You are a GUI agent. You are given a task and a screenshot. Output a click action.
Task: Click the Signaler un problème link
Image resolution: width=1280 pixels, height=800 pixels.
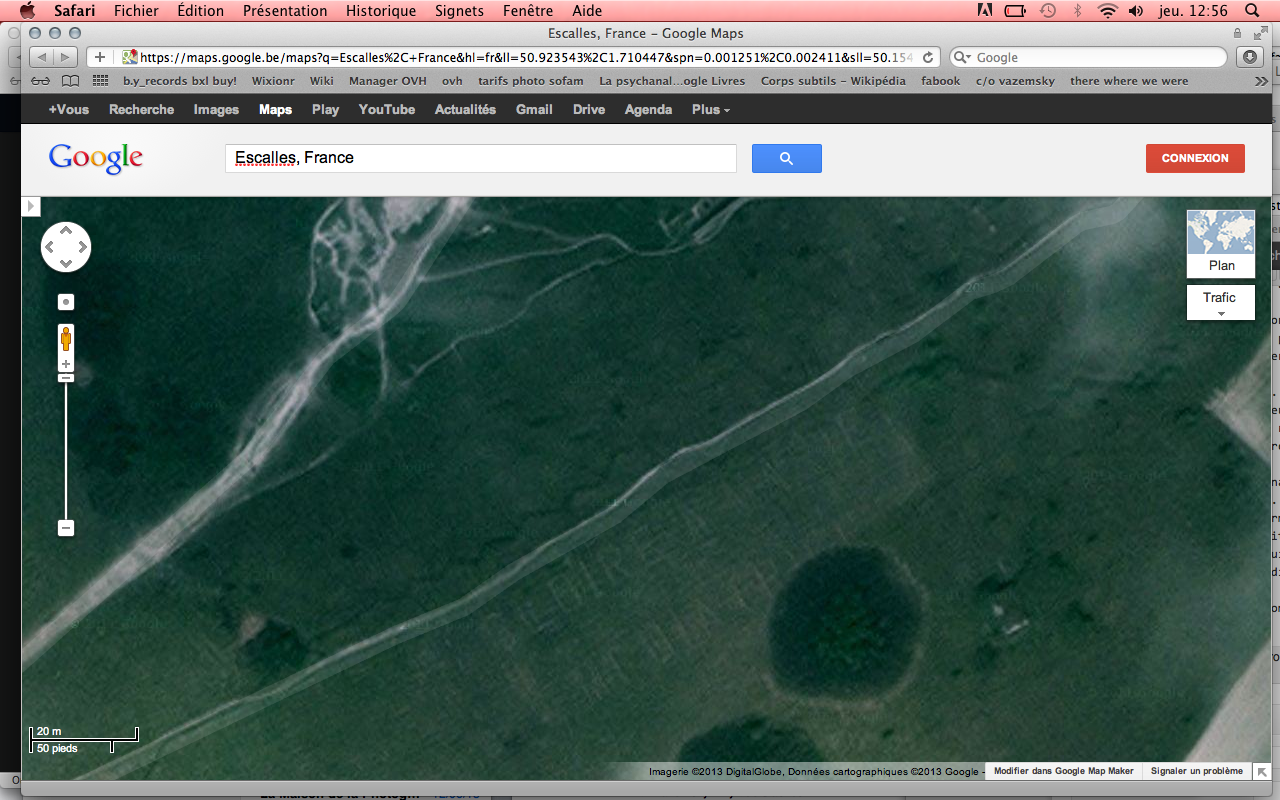click(x=1196, y=771)
